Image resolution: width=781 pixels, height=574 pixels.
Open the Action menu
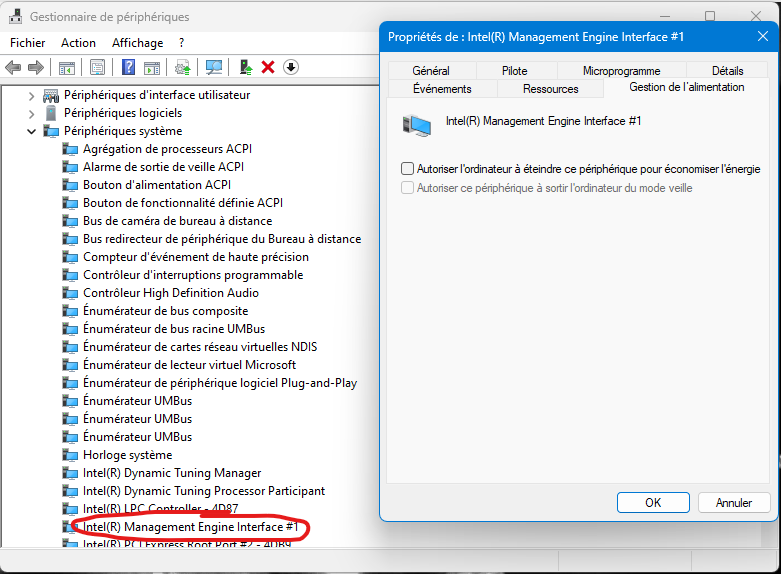tap(78, 43)
